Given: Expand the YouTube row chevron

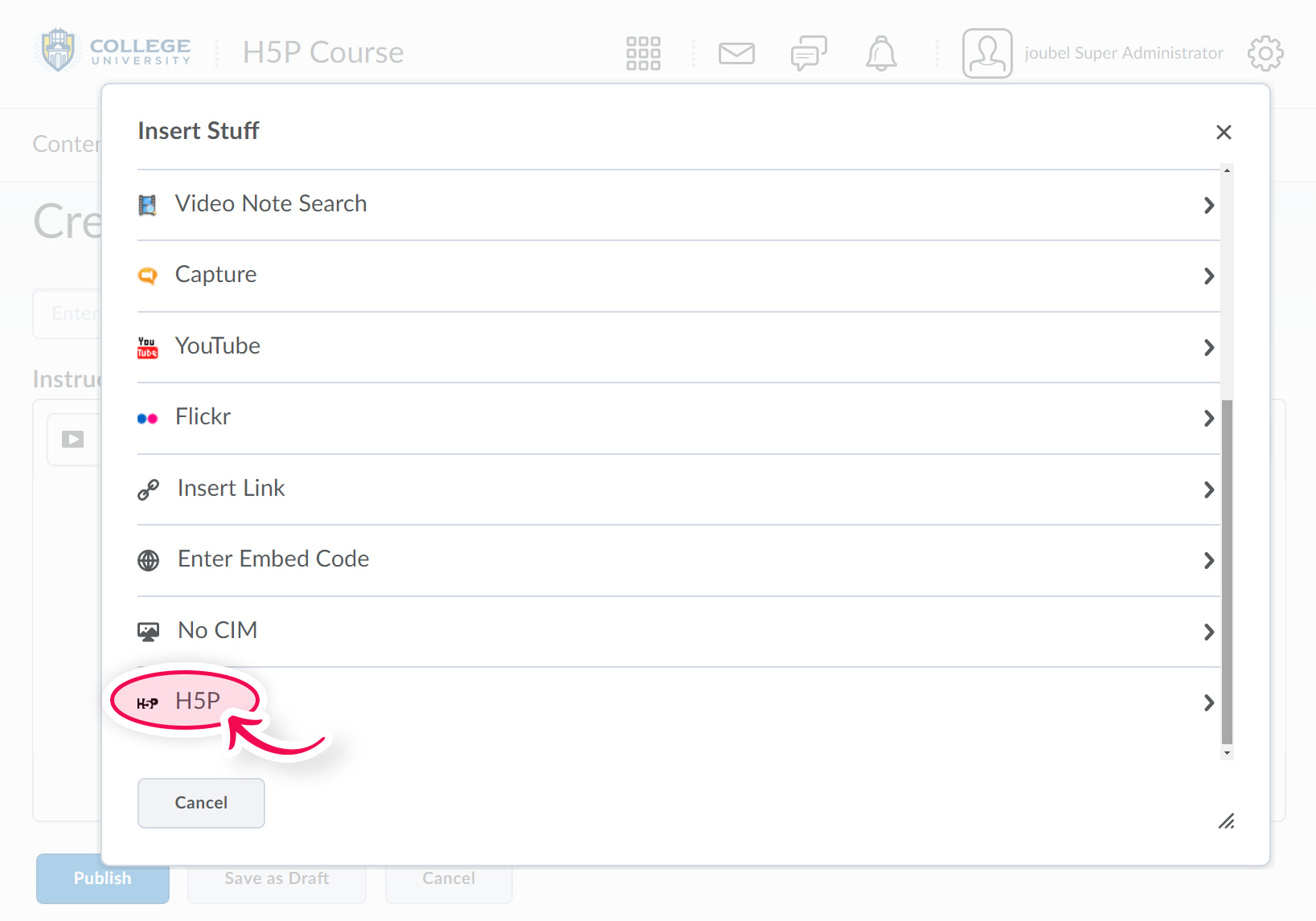Looking at the screenshot, I should [1209, 348].
